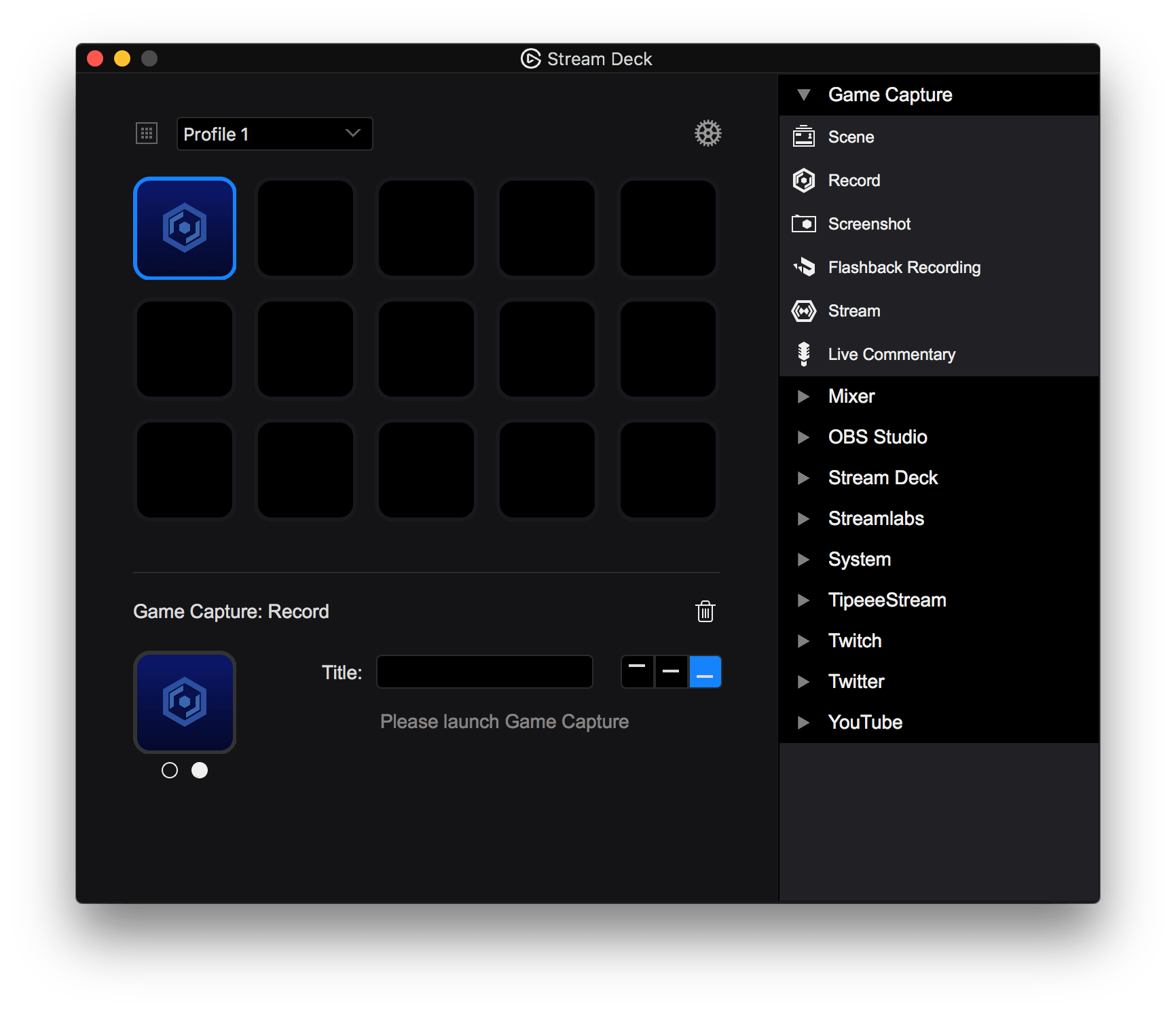Open the settings gear
Screen dimensions: 1176x1012
708,133
